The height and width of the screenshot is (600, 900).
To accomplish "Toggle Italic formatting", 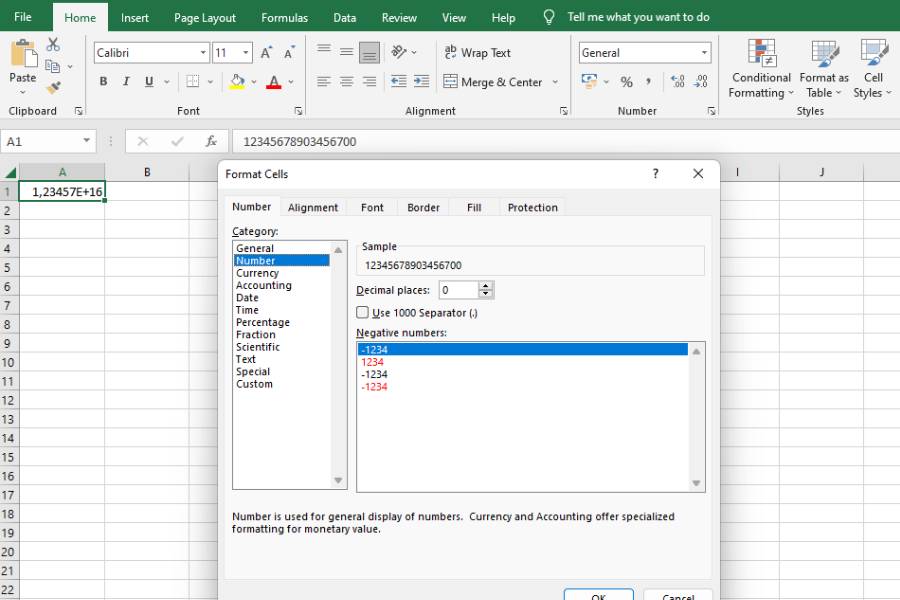I will pyautogui.click(x=126, y=82).
